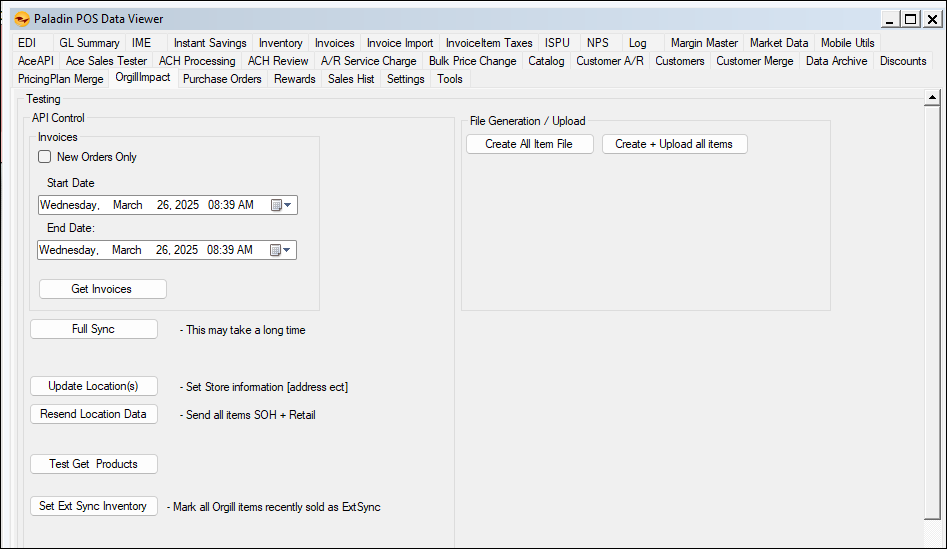Click the day in End Date field
Viewport: 947px width, 549px height.
[x=163, y=250]
